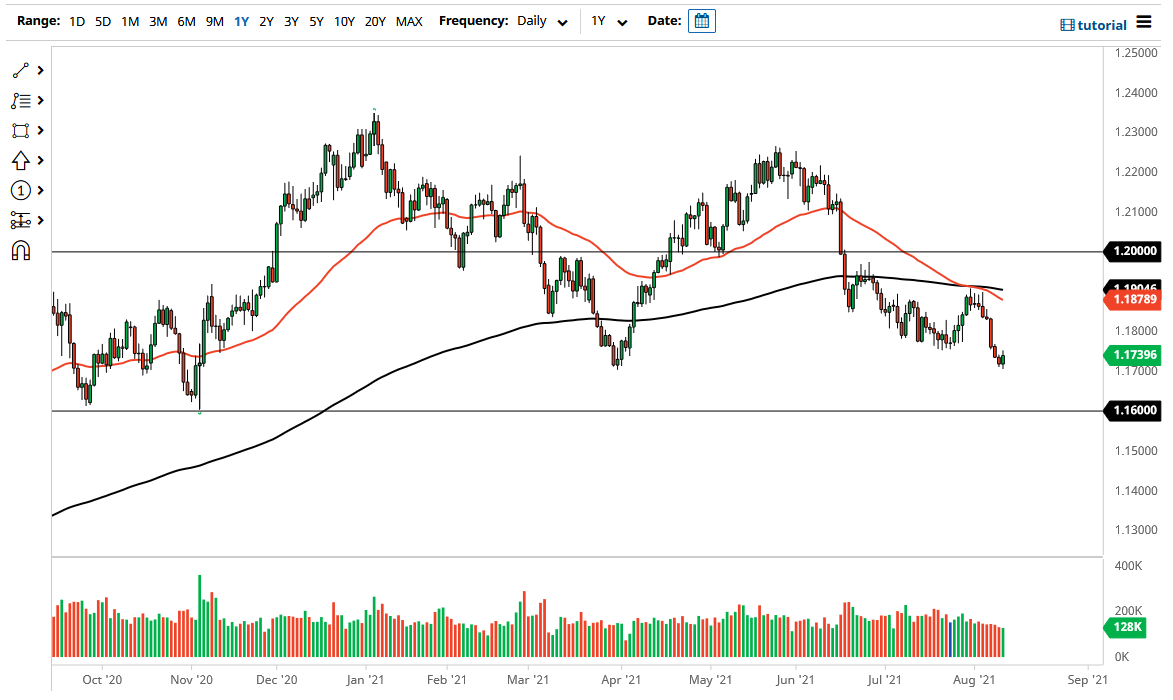Select the up arrow marker tool
1173x700 pixels.
click(x=20, y=160)
